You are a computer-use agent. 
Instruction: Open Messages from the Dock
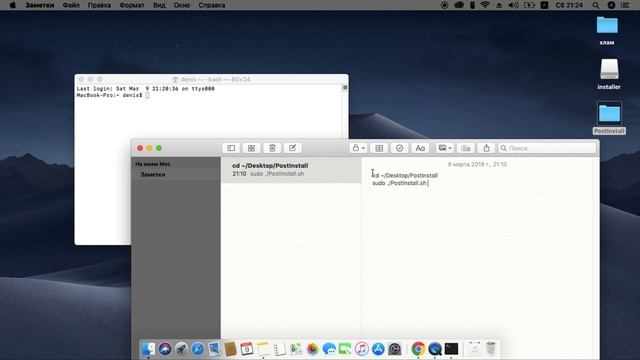(x=329, y=349)
